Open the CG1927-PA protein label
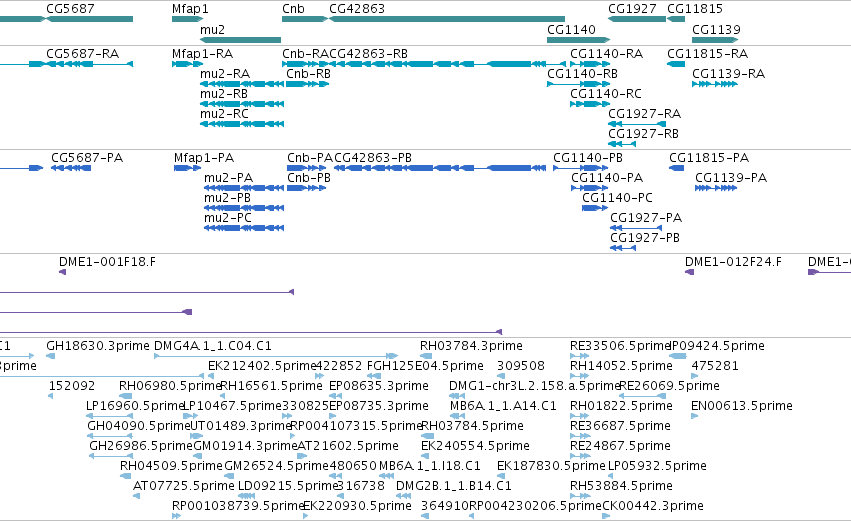The height and width of the screenshot is (521, 851). 646,218
